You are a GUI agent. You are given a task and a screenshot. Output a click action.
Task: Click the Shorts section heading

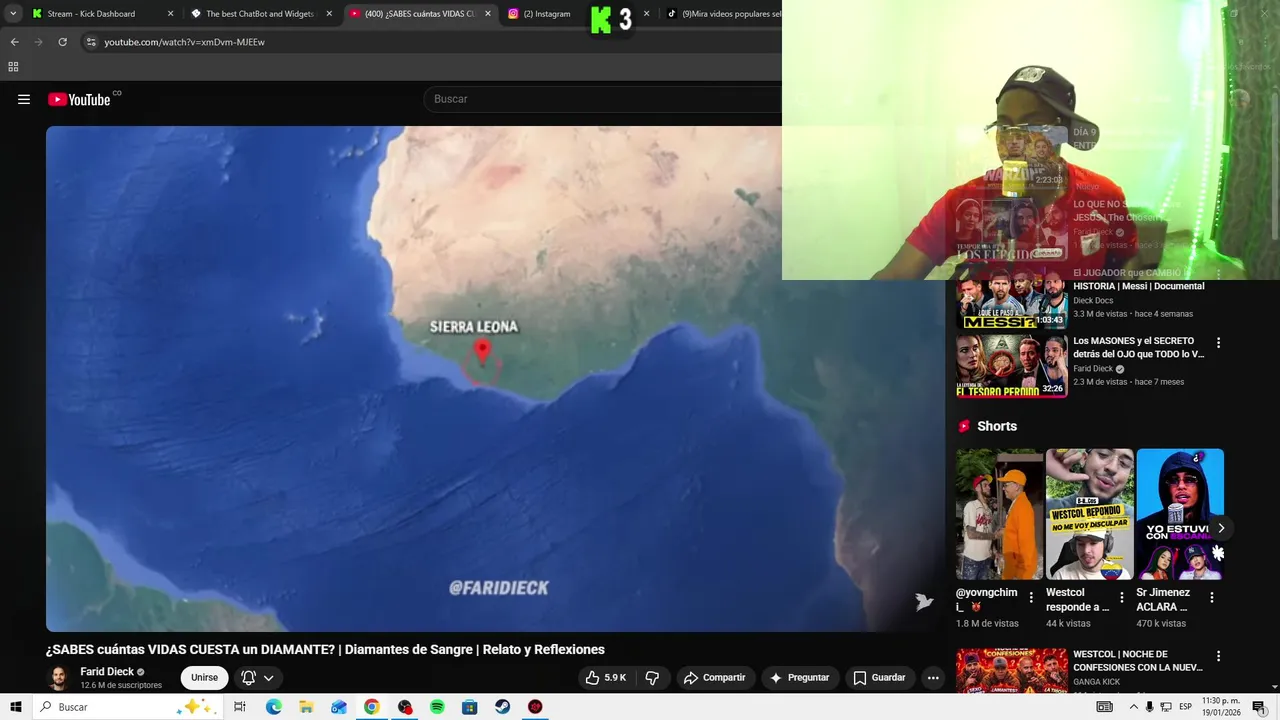point(997,426)
